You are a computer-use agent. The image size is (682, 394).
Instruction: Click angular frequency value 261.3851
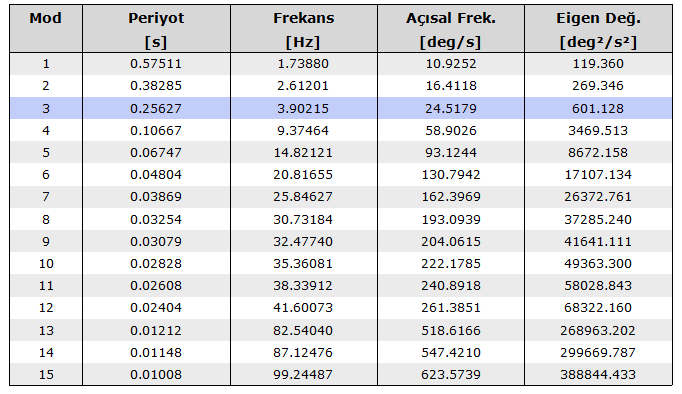click(x=451, y=308)
